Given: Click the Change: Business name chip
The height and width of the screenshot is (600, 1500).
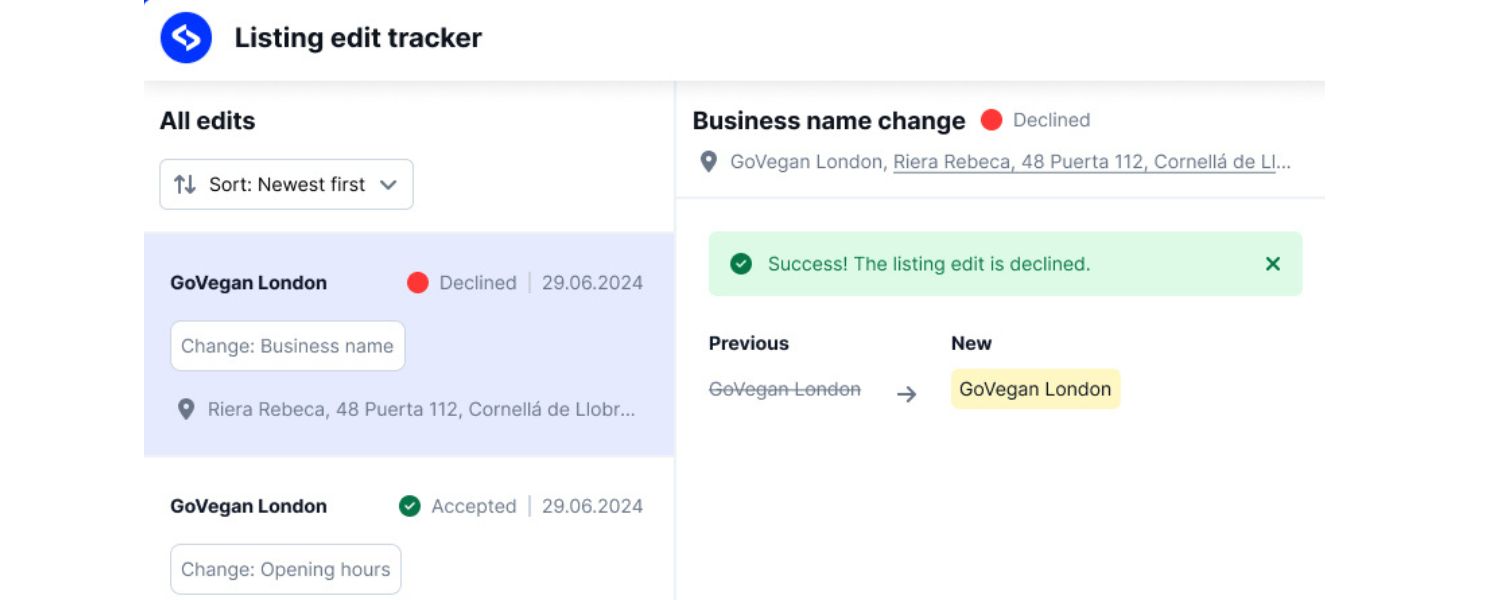Looking at the screenshot, I should tap(287, 345).
